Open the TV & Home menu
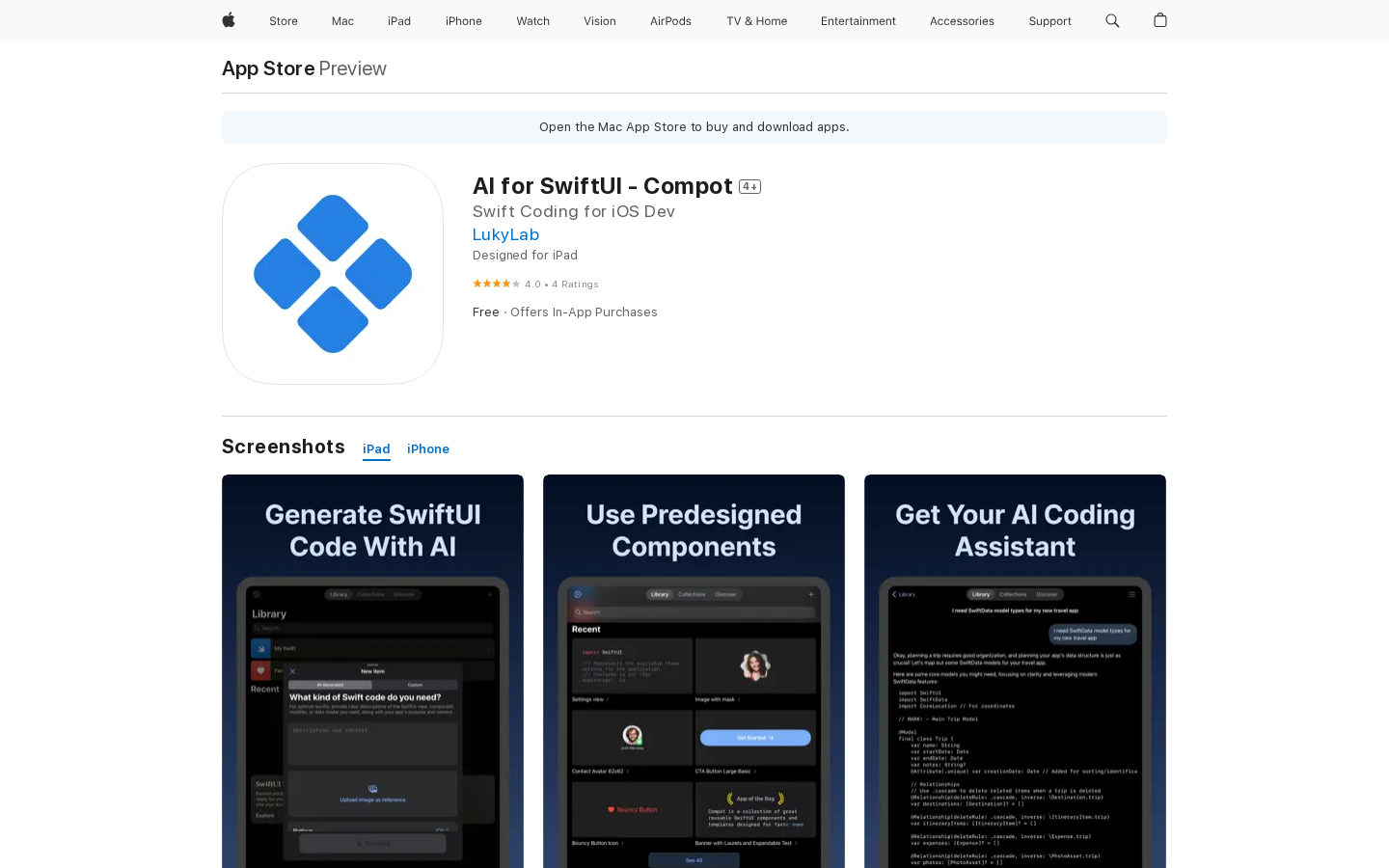This screenshot has width=1389, height=868. [x=757, y=21]
